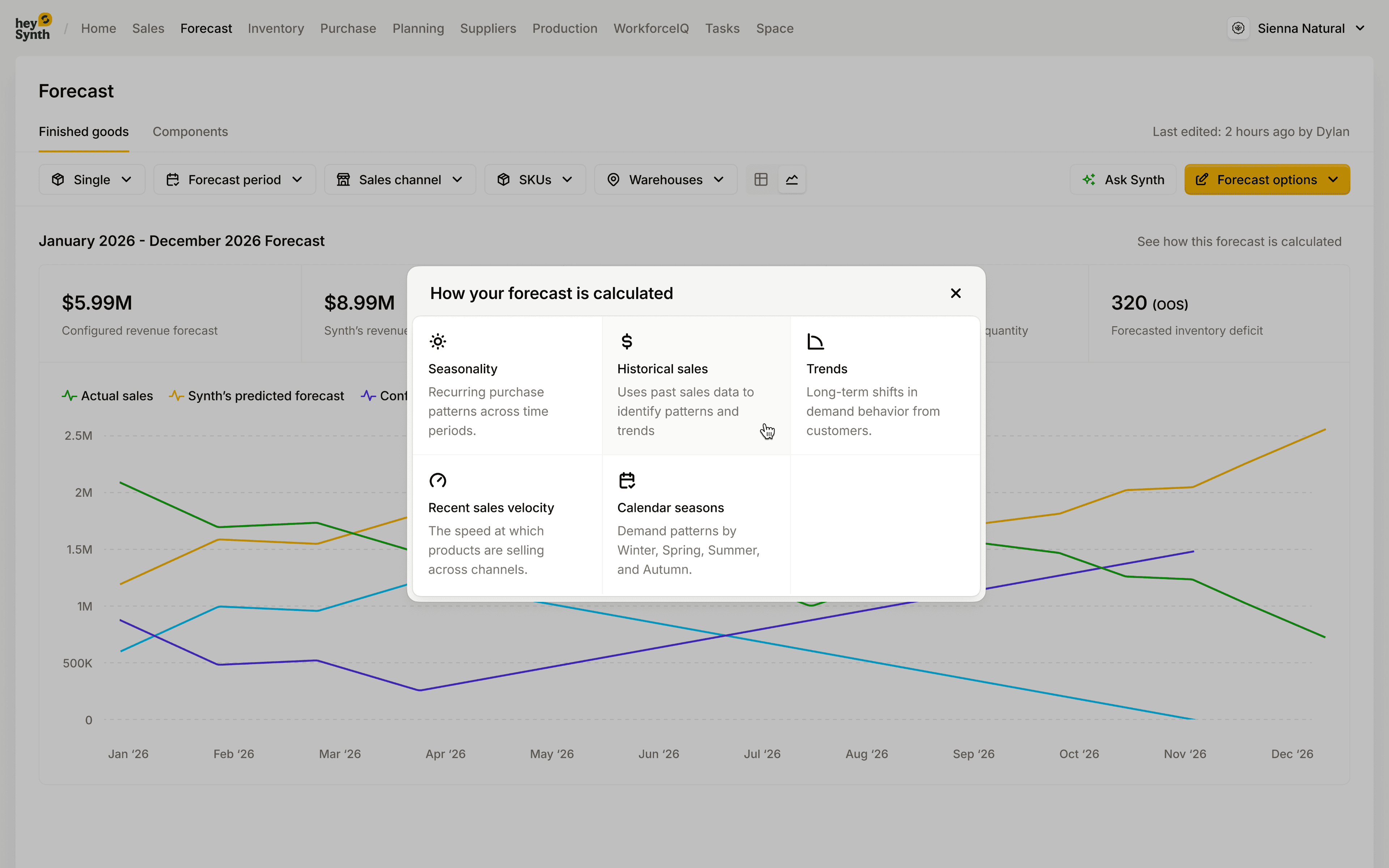Open See how this forecast is calculated
Image resolution: width=1389 pixels, height=868 pixels.
click(x=1239, y=241)
